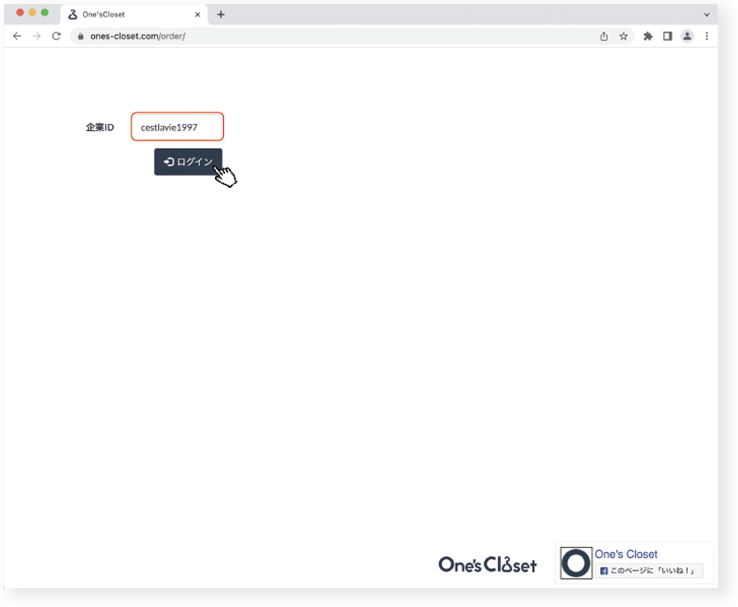Click the 企業ID label text
The height and width of the screenshot is (607, 738).
tap(100, 128)
